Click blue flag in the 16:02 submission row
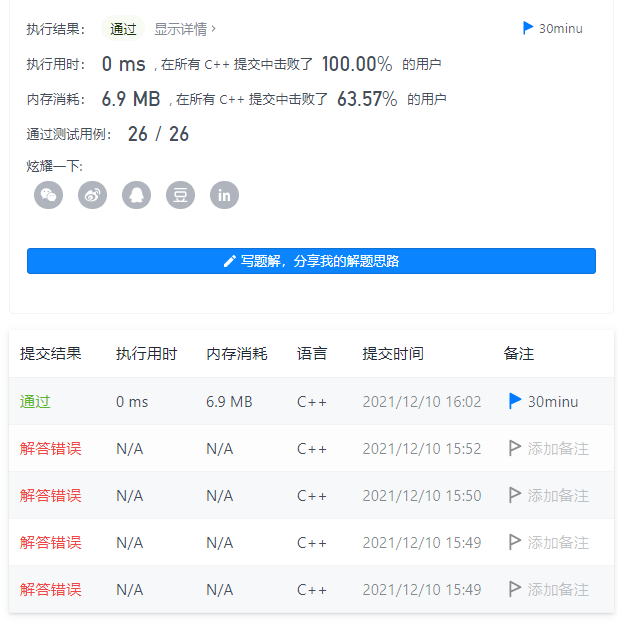 pos(515,401)
